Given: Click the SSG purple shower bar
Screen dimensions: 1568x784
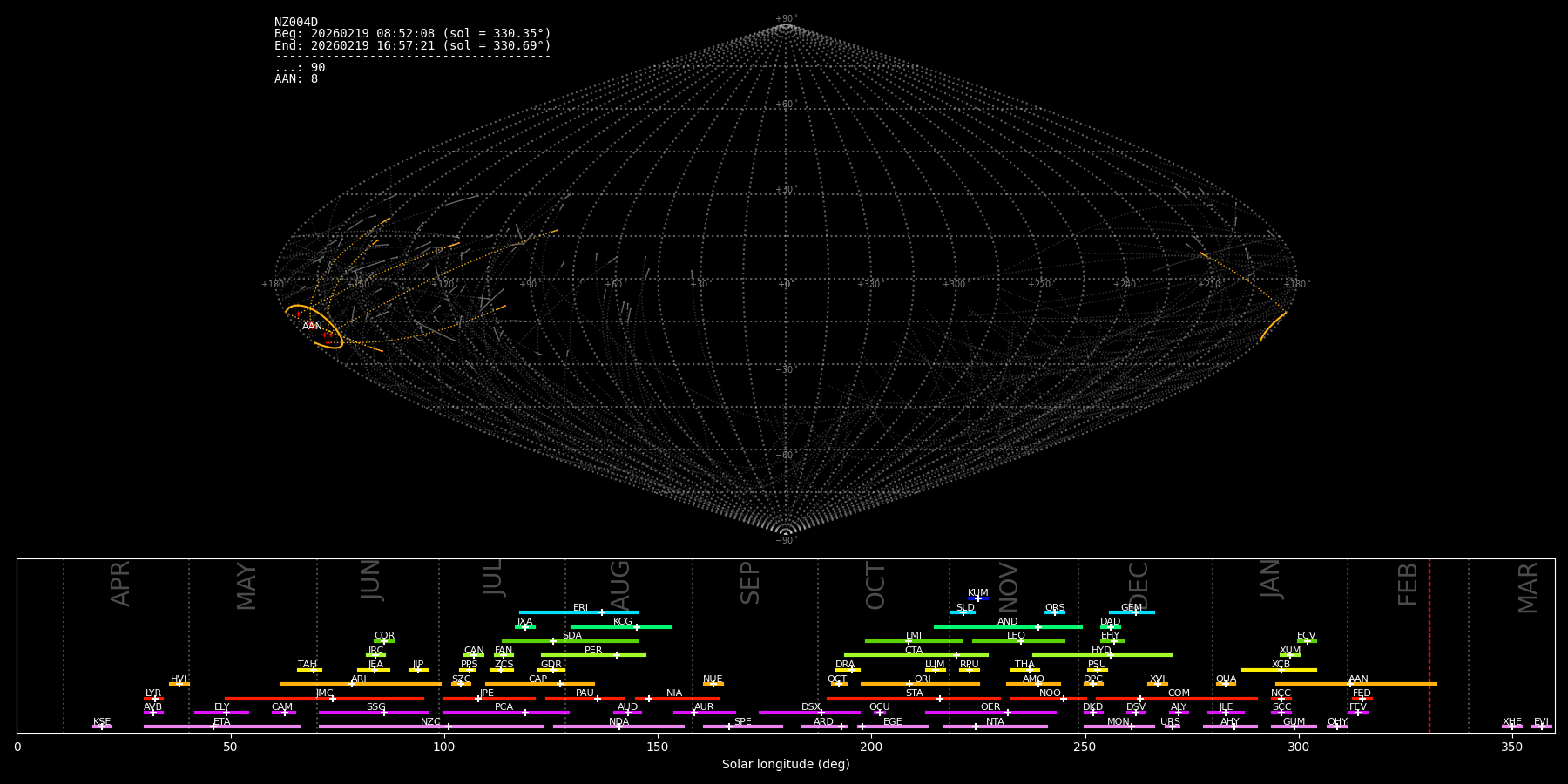Looking at the screenshot, I should click(x=374, y=713).
